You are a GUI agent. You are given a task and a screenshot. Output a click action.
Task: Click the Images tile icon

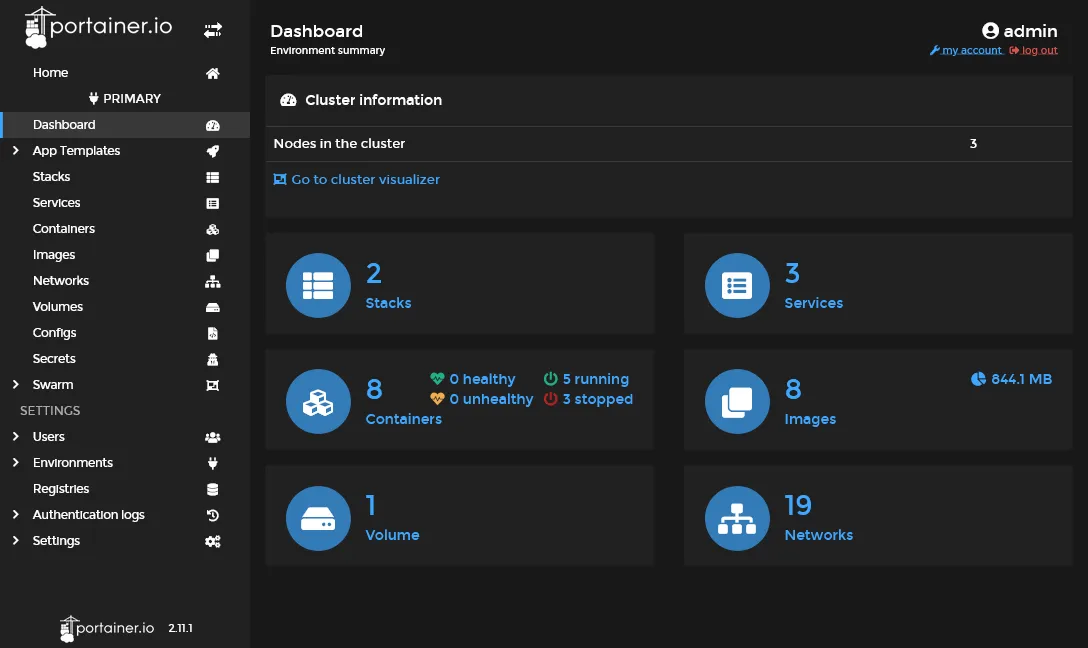(x=737, y=401)
